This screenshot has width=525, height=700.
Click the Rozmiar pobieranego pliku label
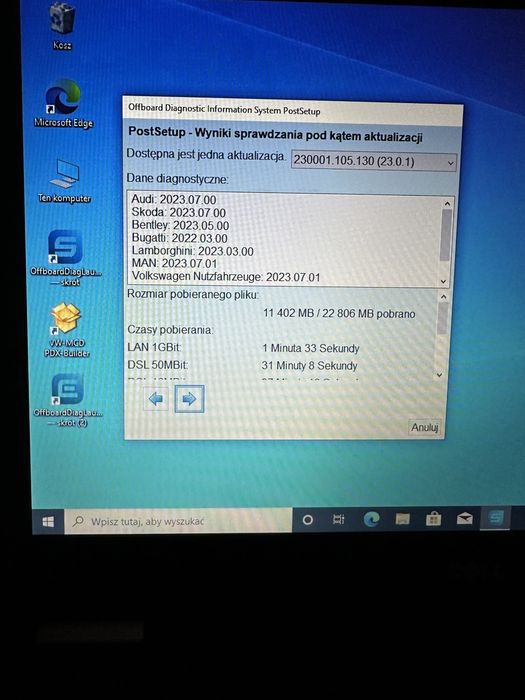click(x=193, y=295)
